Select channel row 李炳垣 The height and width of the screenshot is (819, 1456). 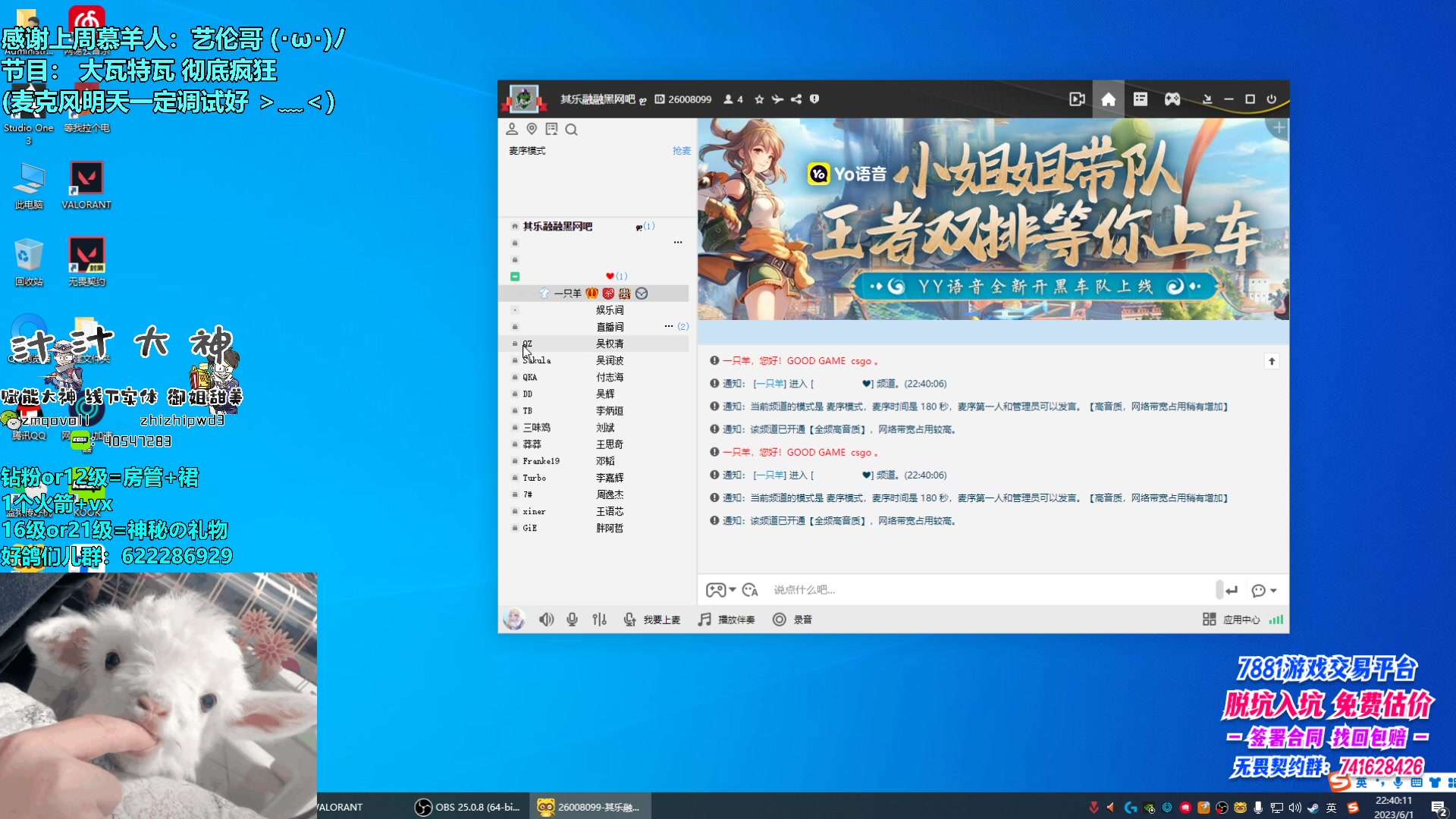(594, 410)
